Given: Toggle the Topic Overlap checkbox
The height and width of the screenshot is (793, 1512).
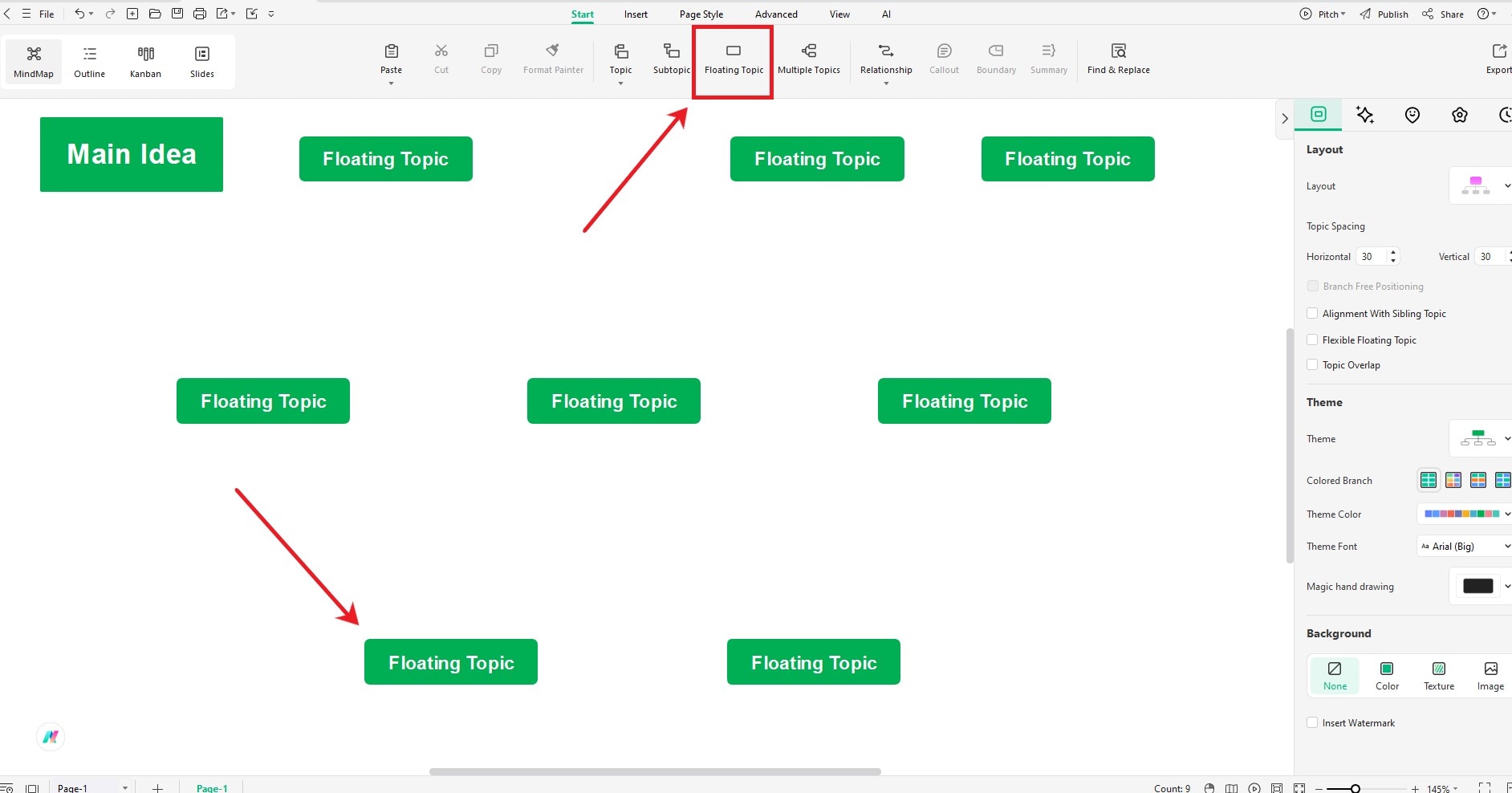Looking at the screenshot, I should coord(1312,364).
